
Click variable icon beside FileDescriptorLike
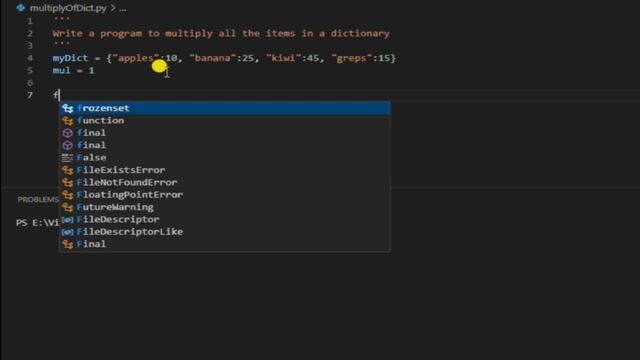click(x=67, y=232)
